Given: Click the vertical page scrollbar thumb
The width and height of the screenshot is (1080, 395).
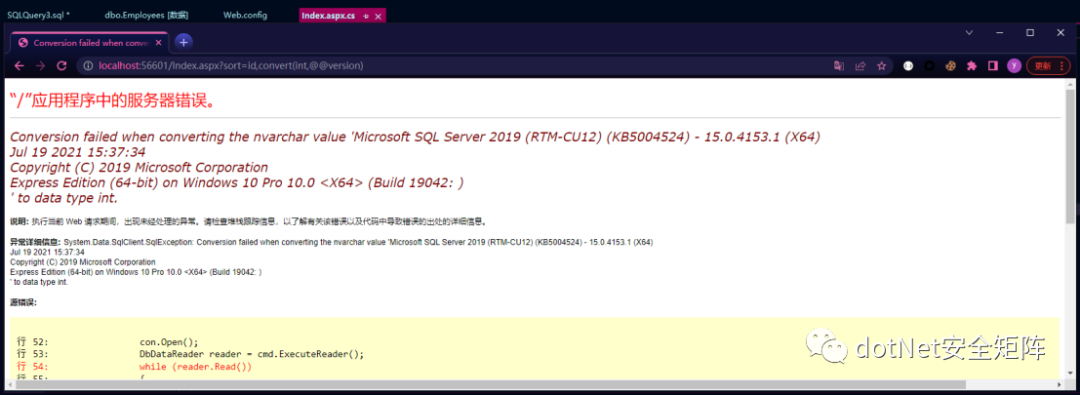Looking at the screenshot, I should (1069, 155).
